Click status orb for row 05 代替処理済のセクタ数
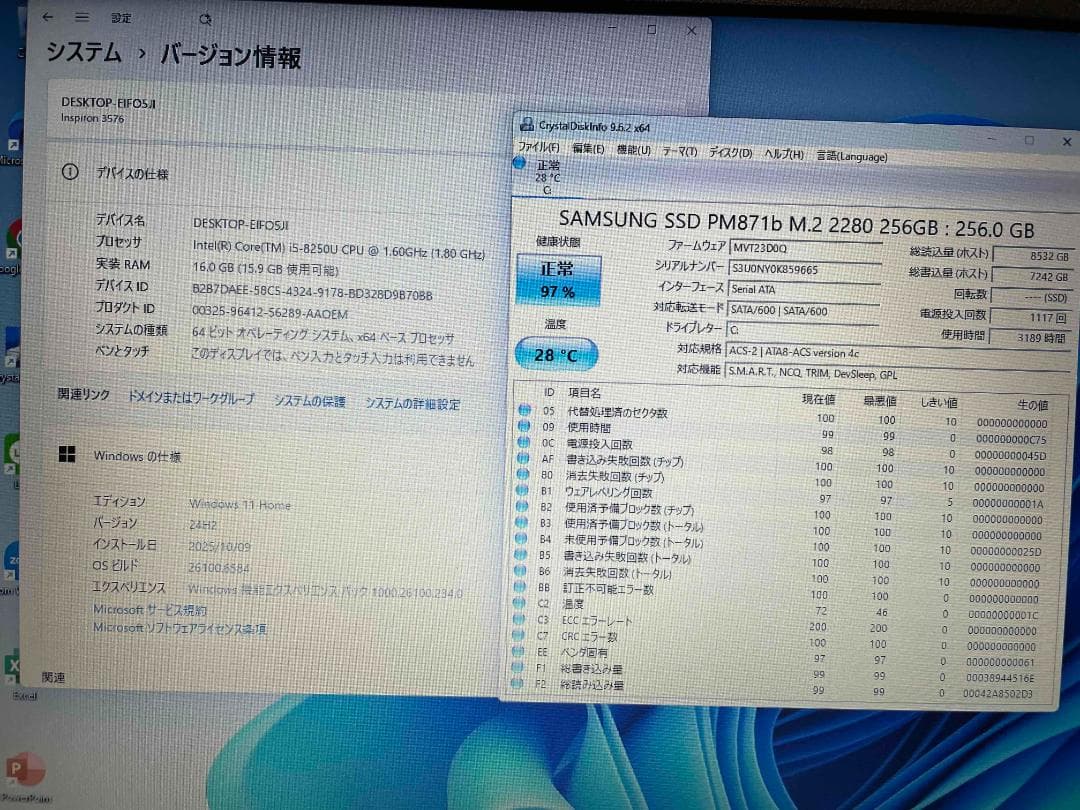The image size is (1080, 810). 524,411
